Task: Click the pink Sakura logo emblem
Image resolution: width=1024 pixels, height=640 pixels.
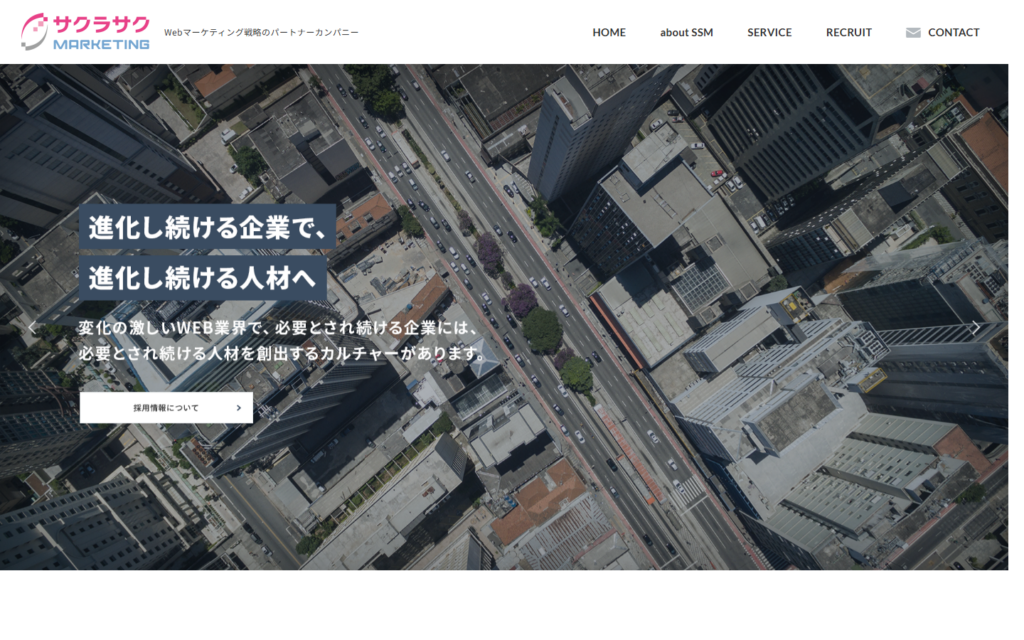Action: [x=35, y=31]
